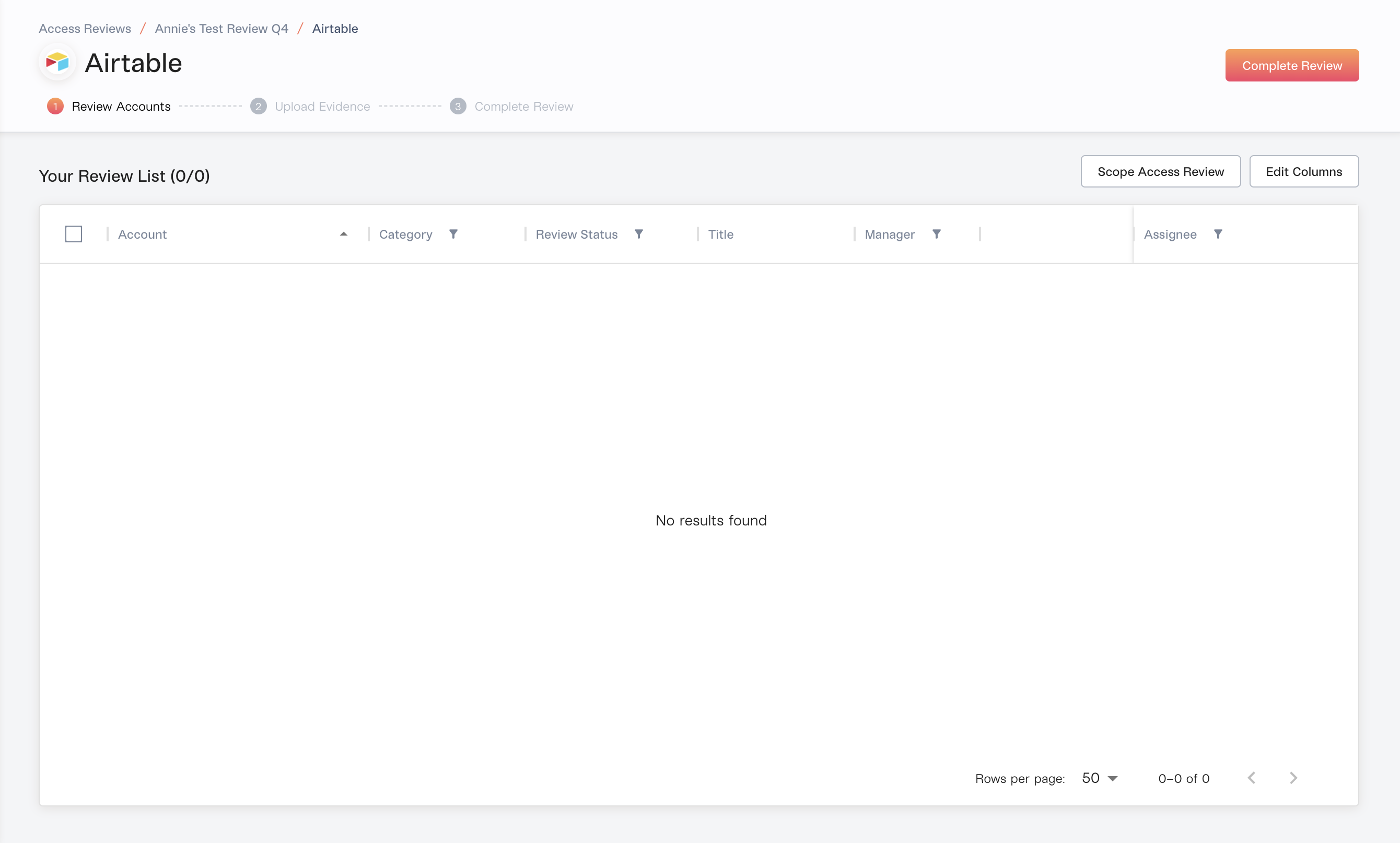
Task: Click the Review Status column header
Action: point(576,234)
